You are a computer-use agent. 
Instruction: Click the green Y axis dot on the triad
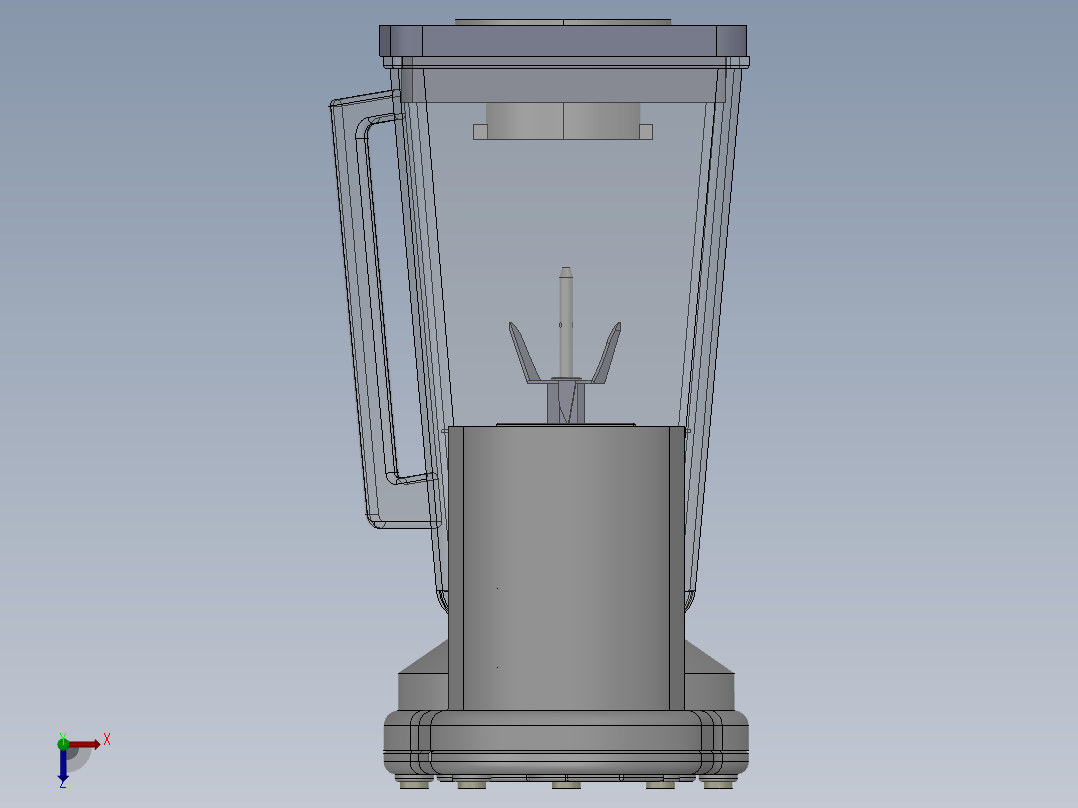point(63,743)
